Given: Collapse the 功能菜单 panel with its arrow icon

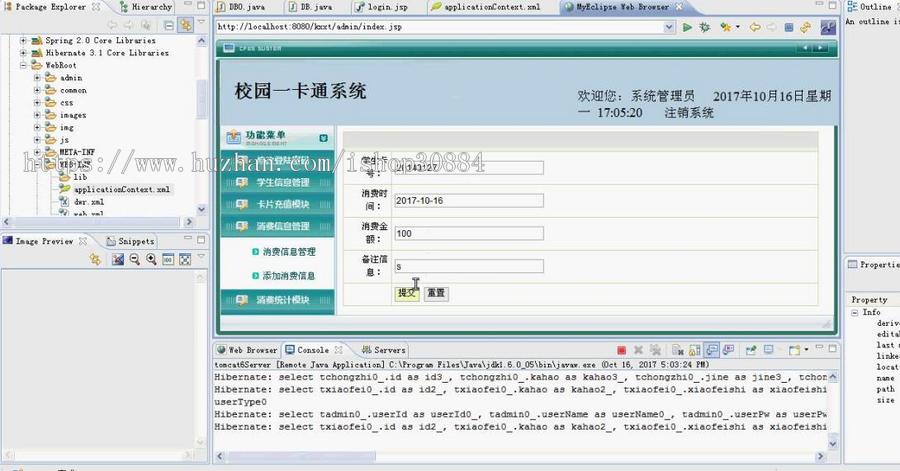Looking at the screenshot, I should point(323,138).
